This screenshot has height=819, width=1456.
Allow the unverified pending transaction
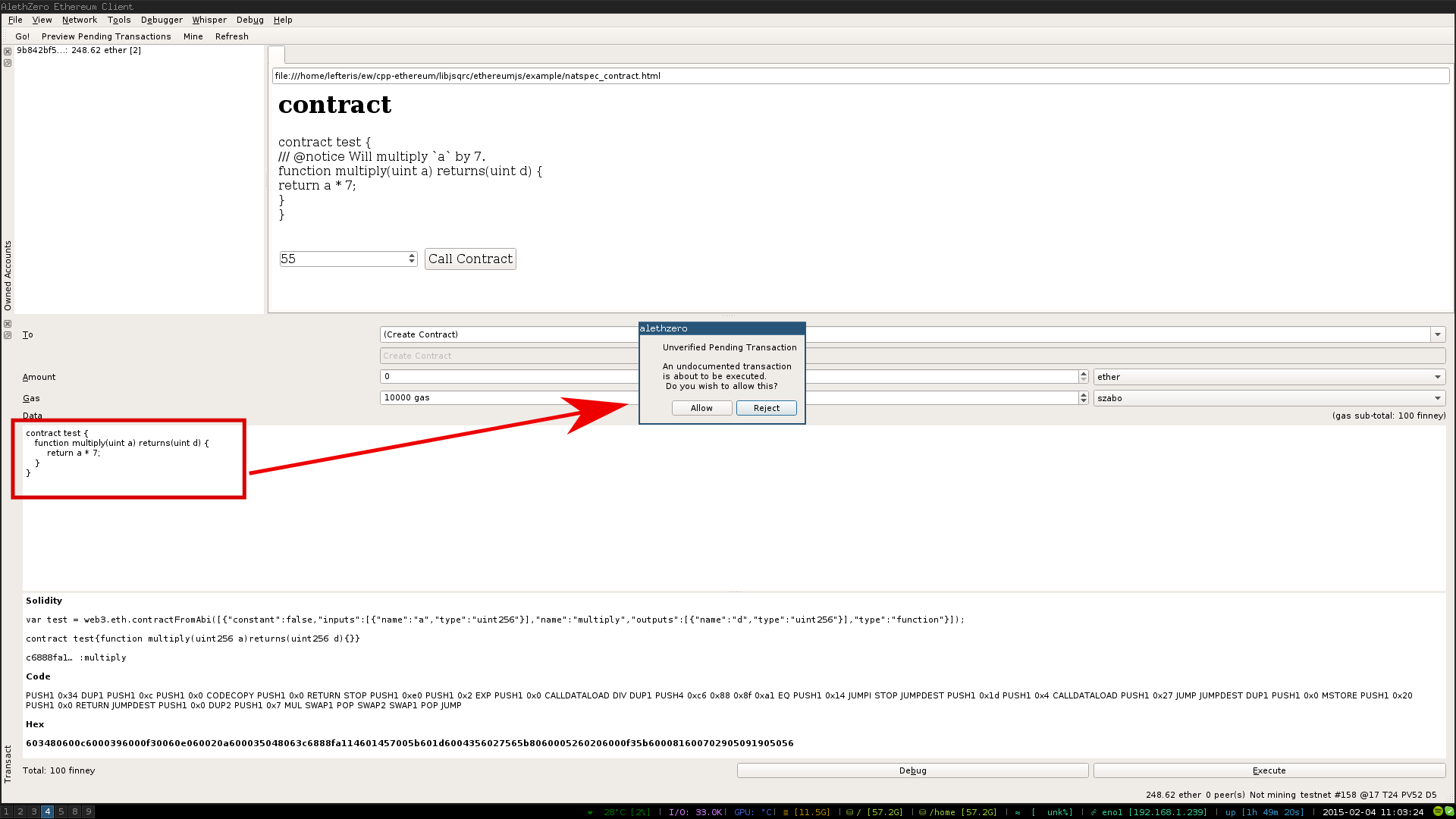701,408
